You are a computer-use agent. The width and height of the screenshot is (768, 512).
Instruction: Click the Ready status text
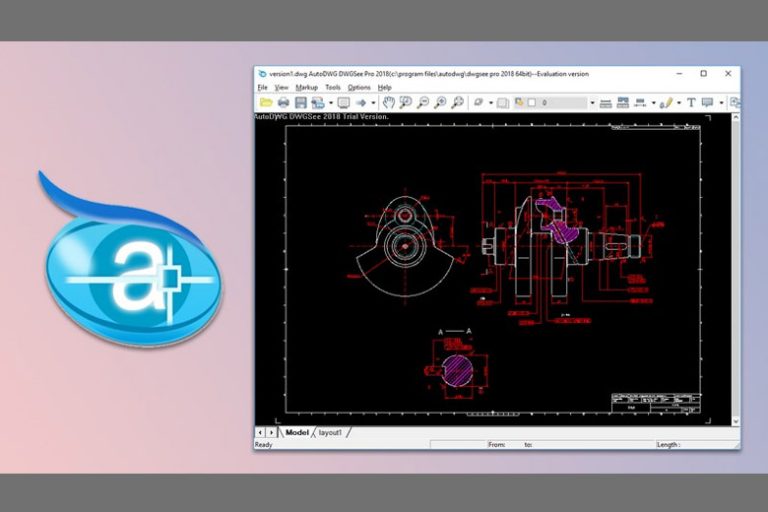[264, 444]
